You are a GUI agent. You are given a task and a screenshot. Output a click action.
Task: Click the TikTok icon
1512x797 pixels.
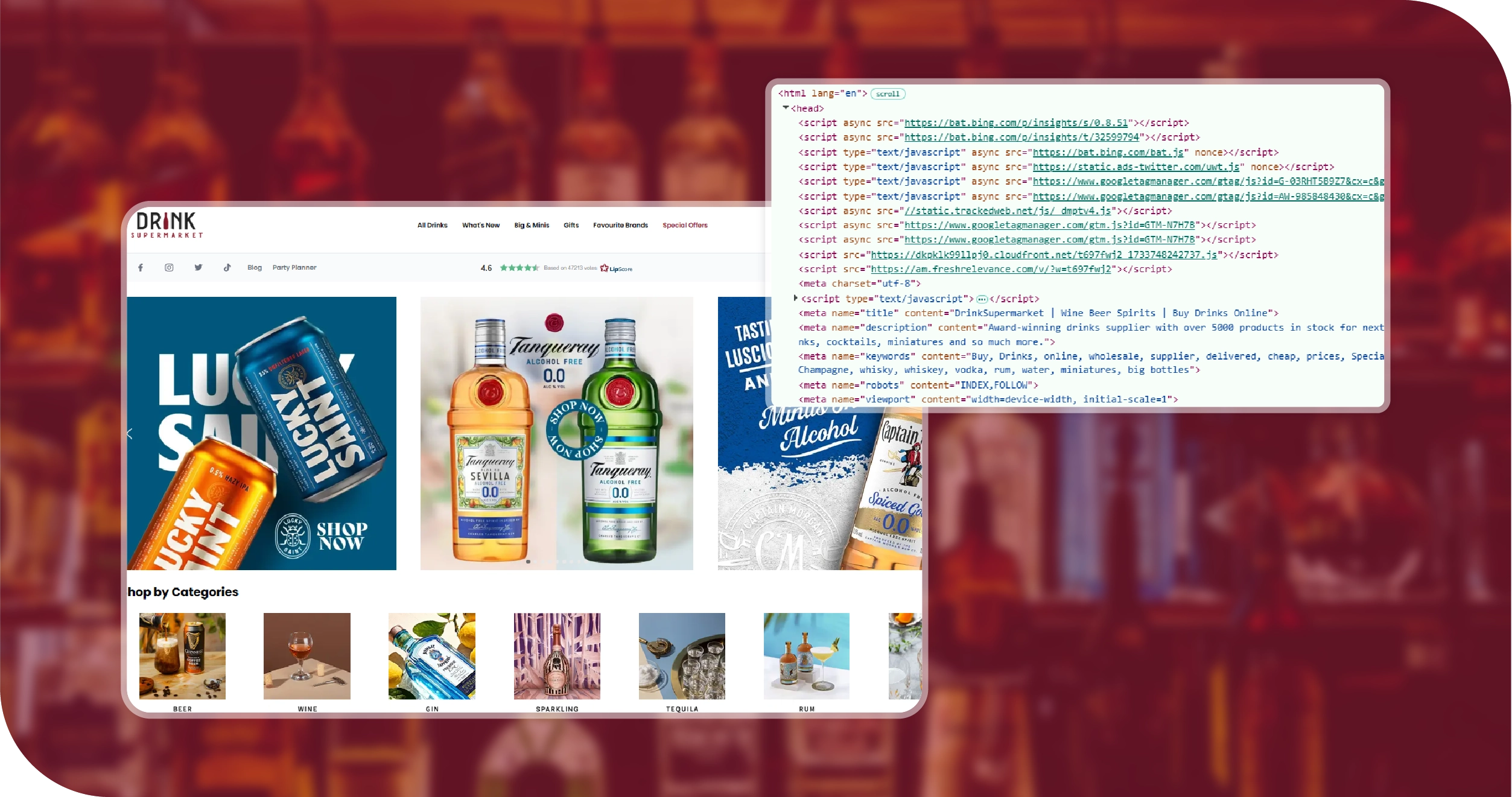point(227,267)
